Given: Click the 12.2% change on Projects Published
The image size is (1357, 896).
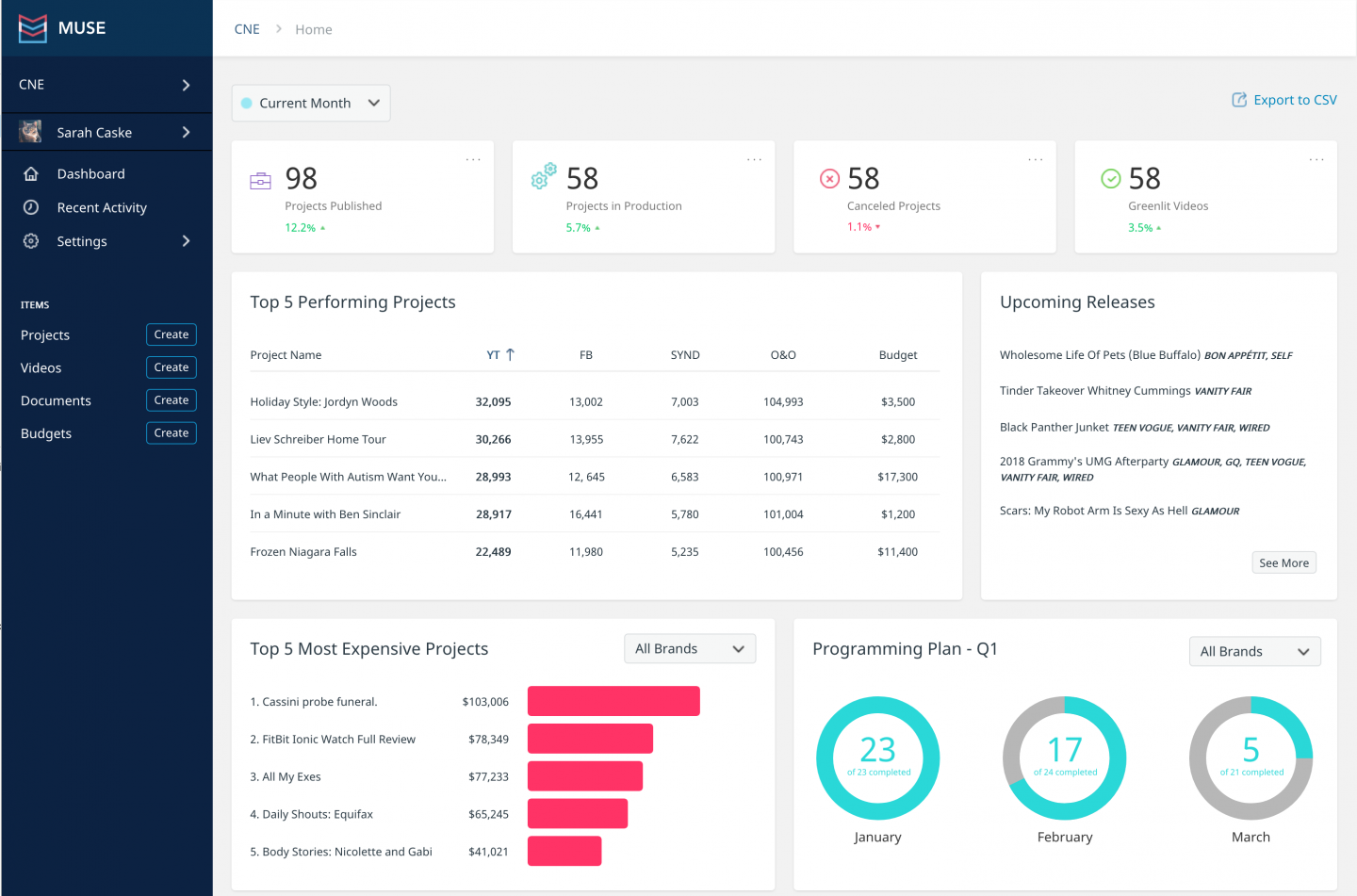Looking at the screenshot, I should click(305, 228).
